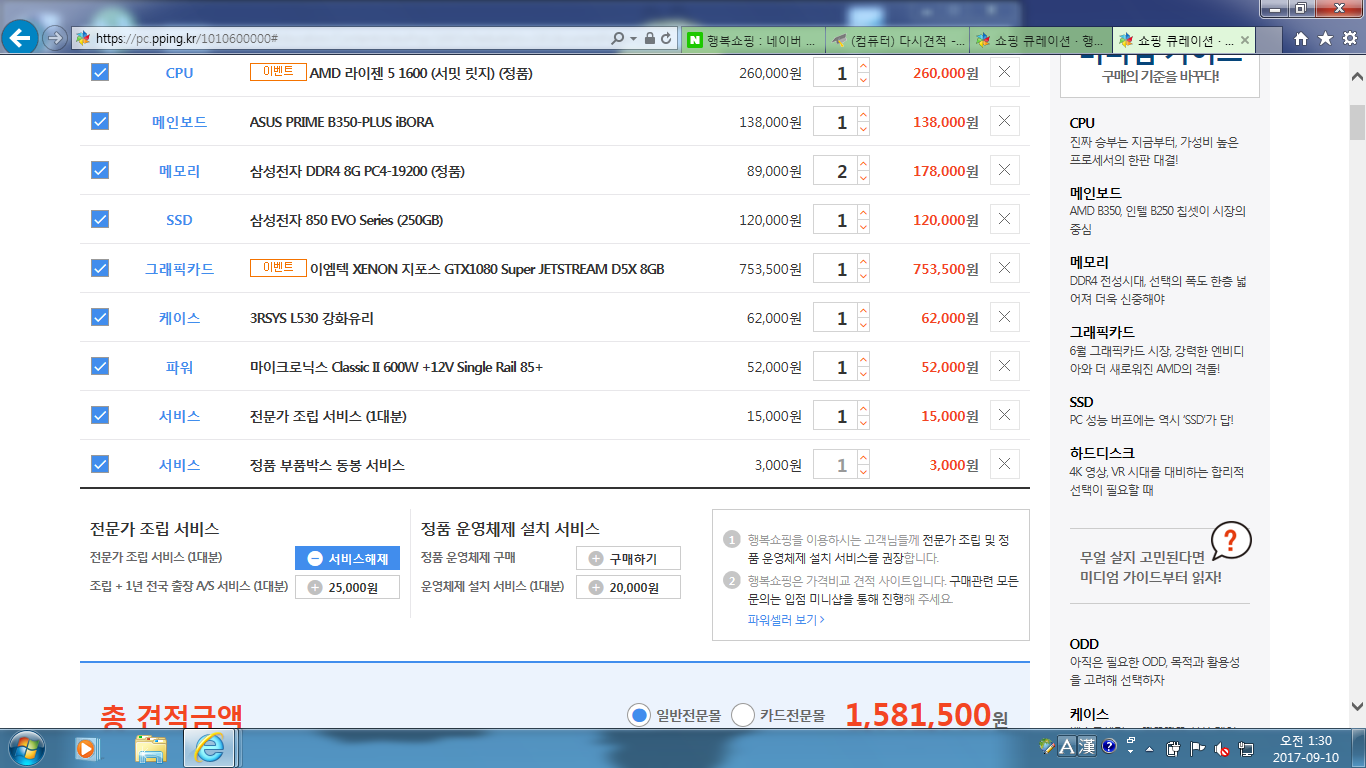Switch to the (컴퓨터) 다시견적 tab
This screenshot has width=1366, height=768.
pos(898,40)
